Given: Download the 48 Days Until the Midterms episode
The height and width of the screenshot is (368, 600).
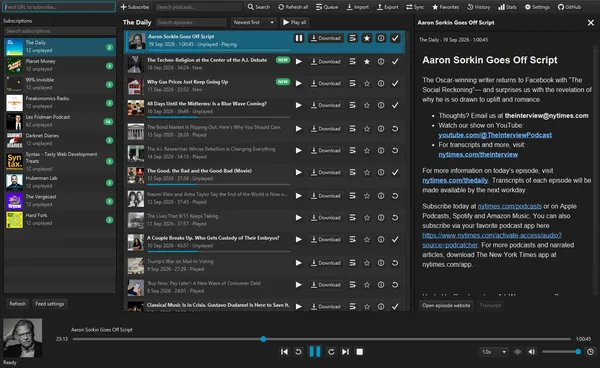Looking at the screenshot, I should pos(325,105).
